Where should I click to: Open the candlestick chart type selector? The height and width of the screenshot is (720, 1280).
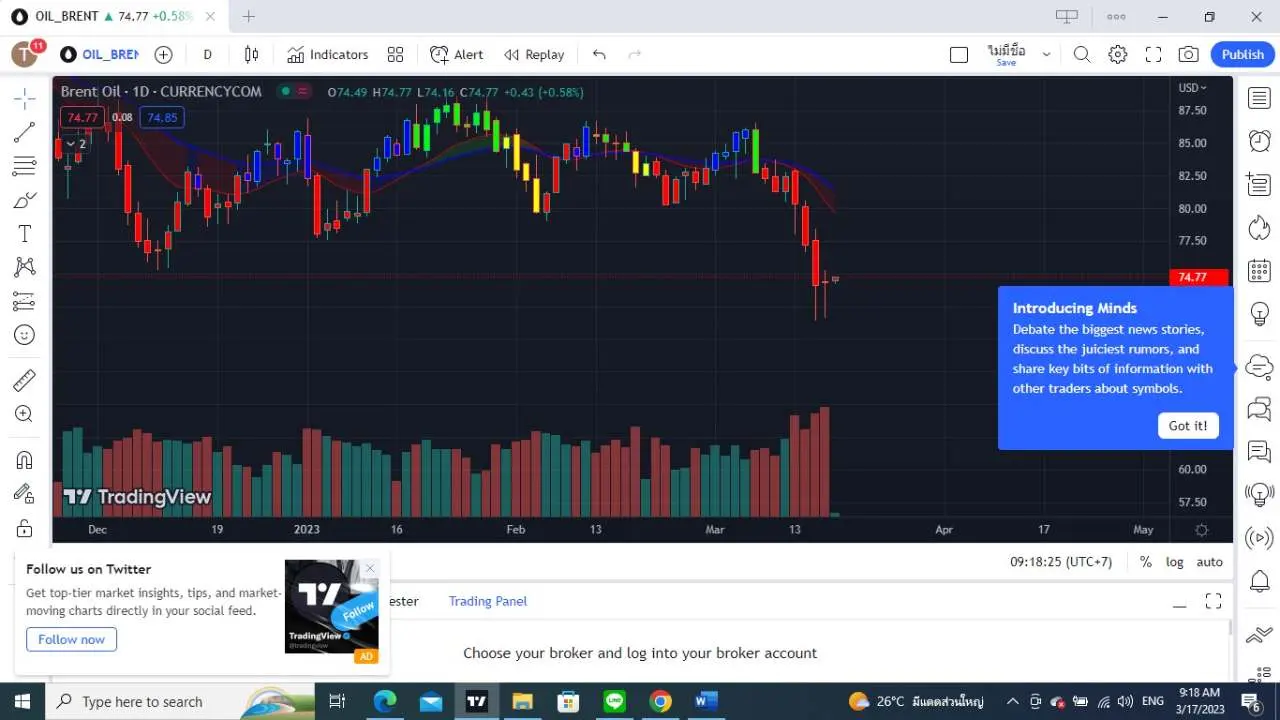pos(252,55)
